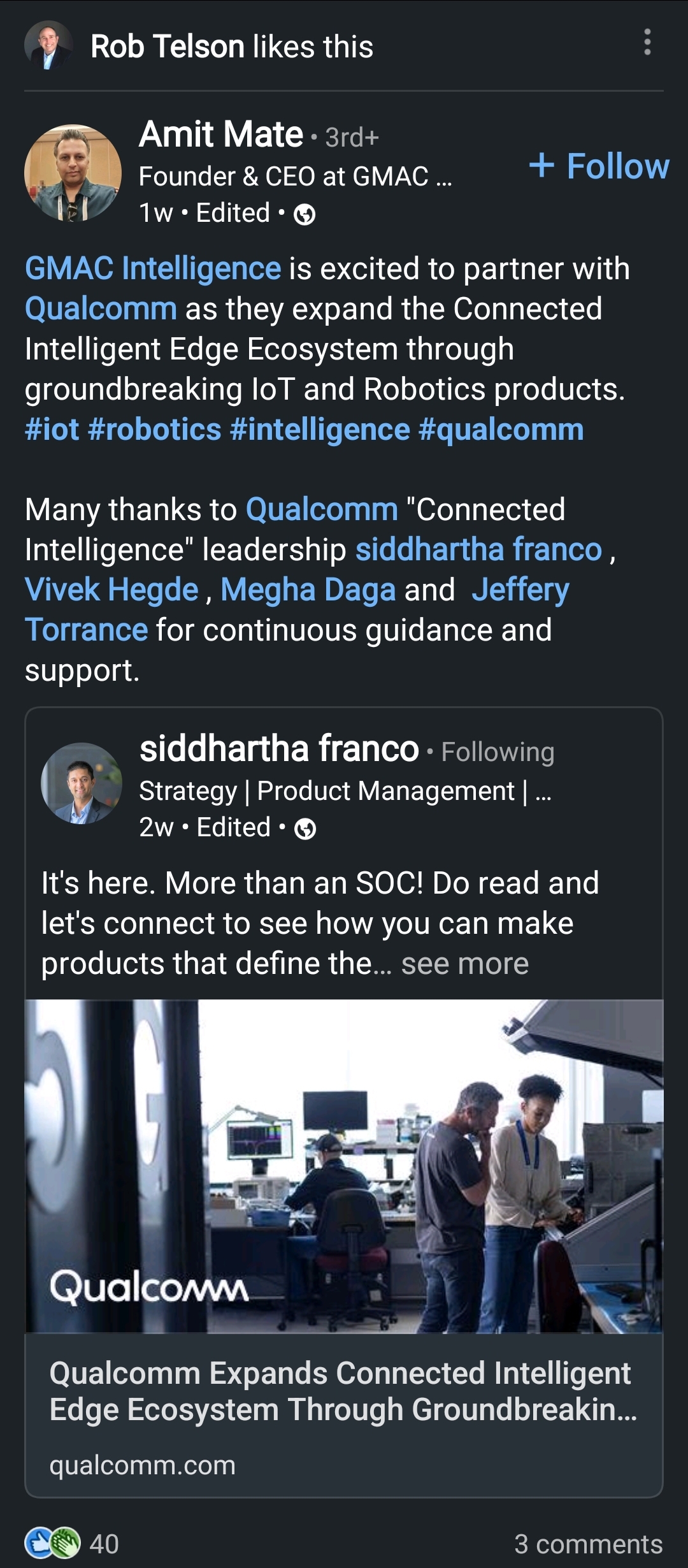Open the three-dot post options menu
688x1568 pixels.
pos(647,43)
